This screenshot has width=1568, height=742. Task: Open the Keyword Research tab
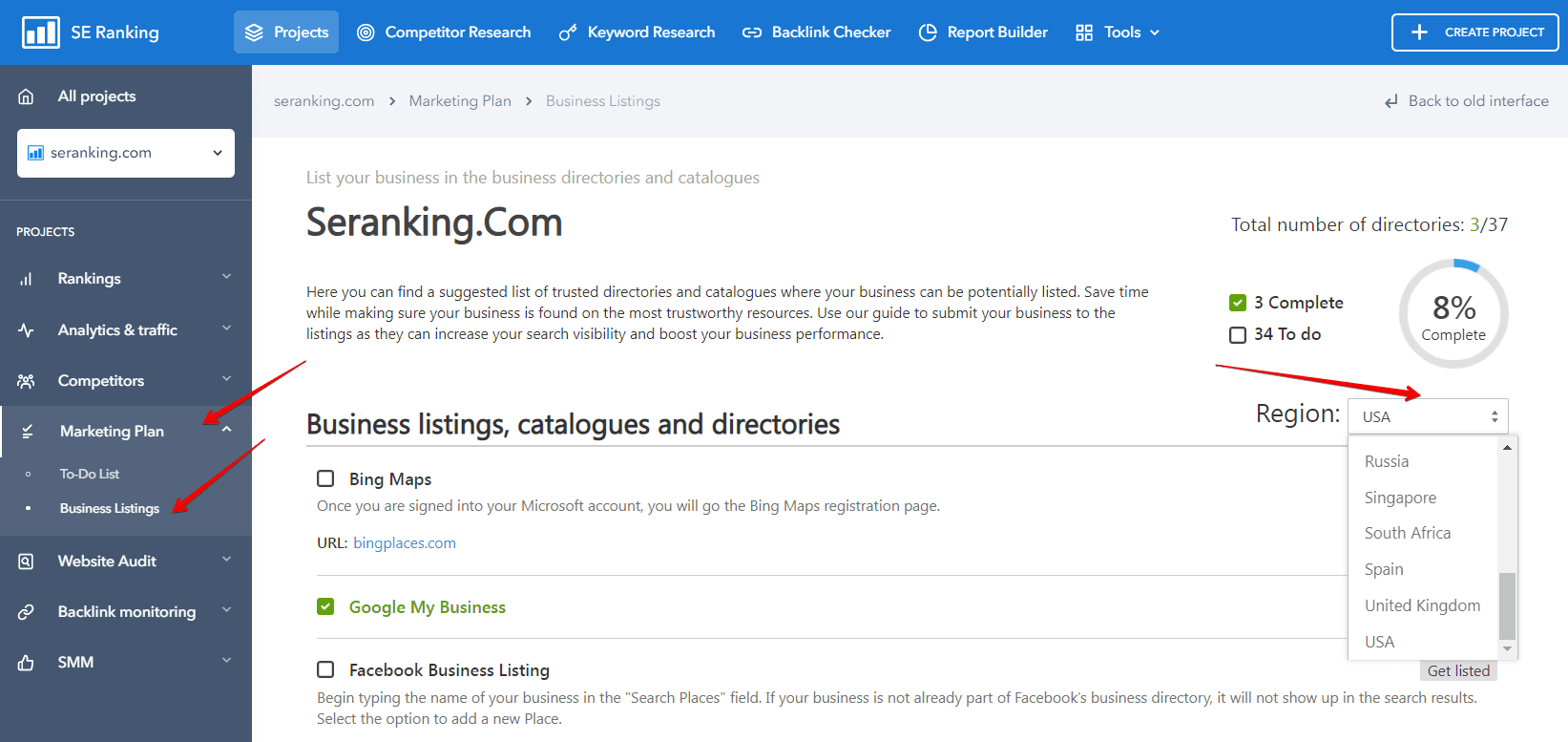click(x=637, y=32)
